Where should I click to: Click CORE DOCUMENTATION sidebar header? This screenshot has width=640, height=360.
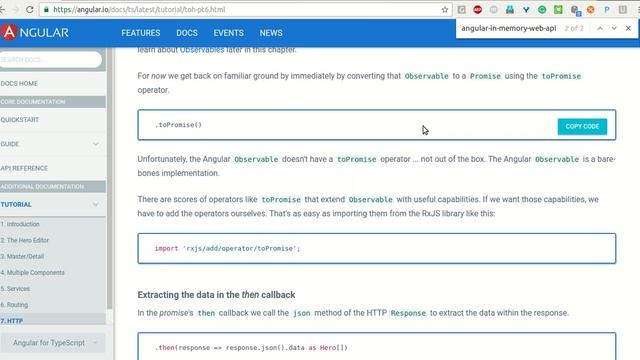[x=53, y=102]
